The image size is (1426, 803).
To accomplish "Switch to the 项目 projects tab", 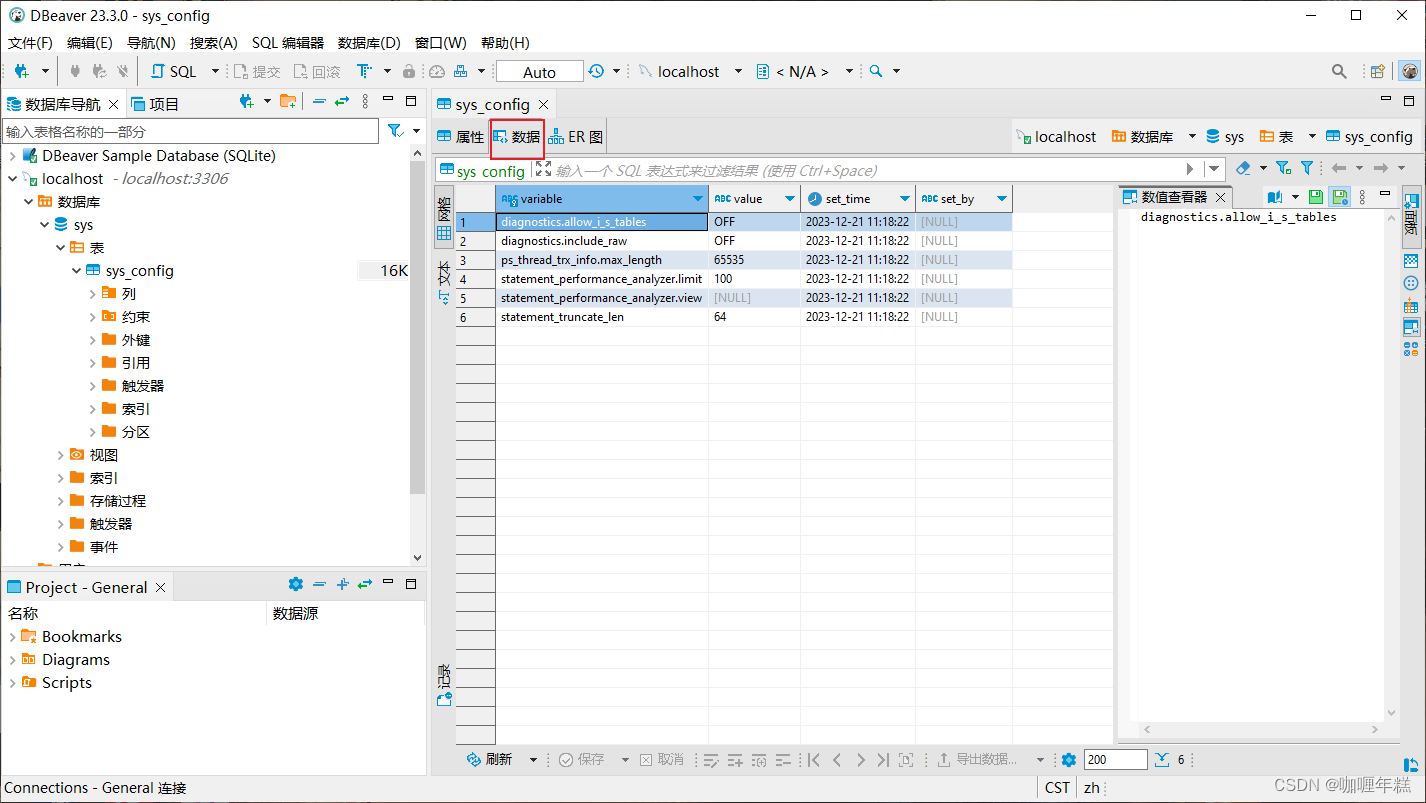I will [x=155, y=104].
